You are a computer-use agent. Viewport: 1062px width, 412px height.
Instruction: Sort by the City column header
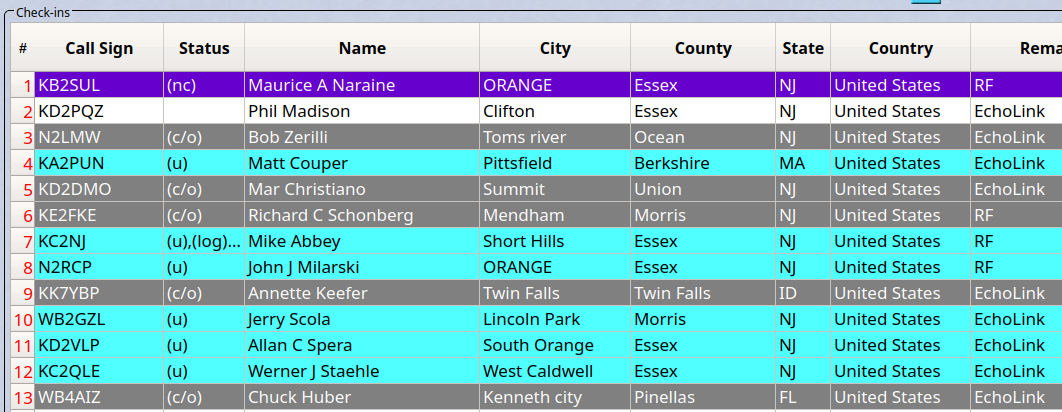555,48
